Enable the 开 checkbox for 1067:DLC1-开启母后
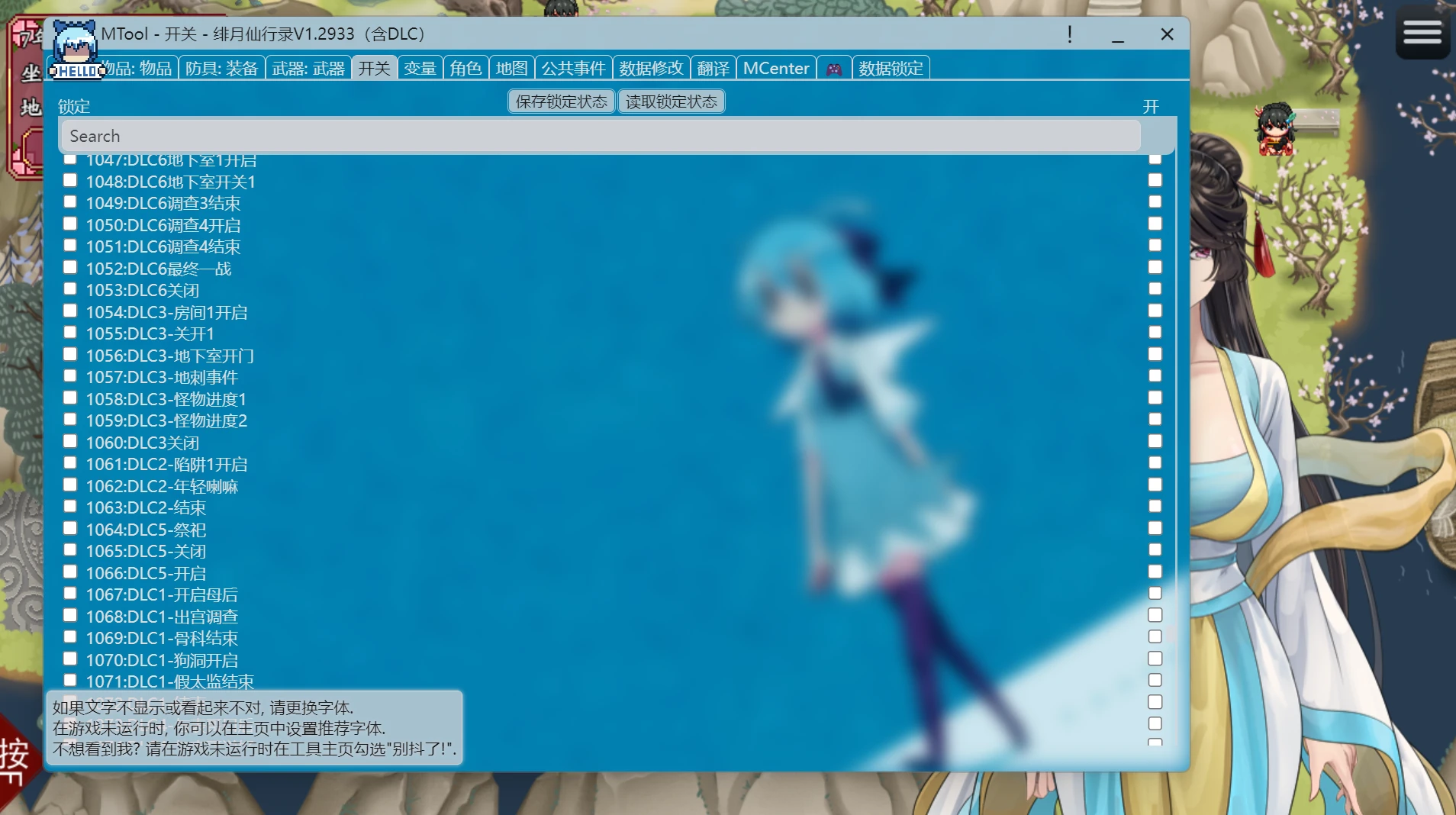This screenshot has width=1456, height=815. point(1155,593)
